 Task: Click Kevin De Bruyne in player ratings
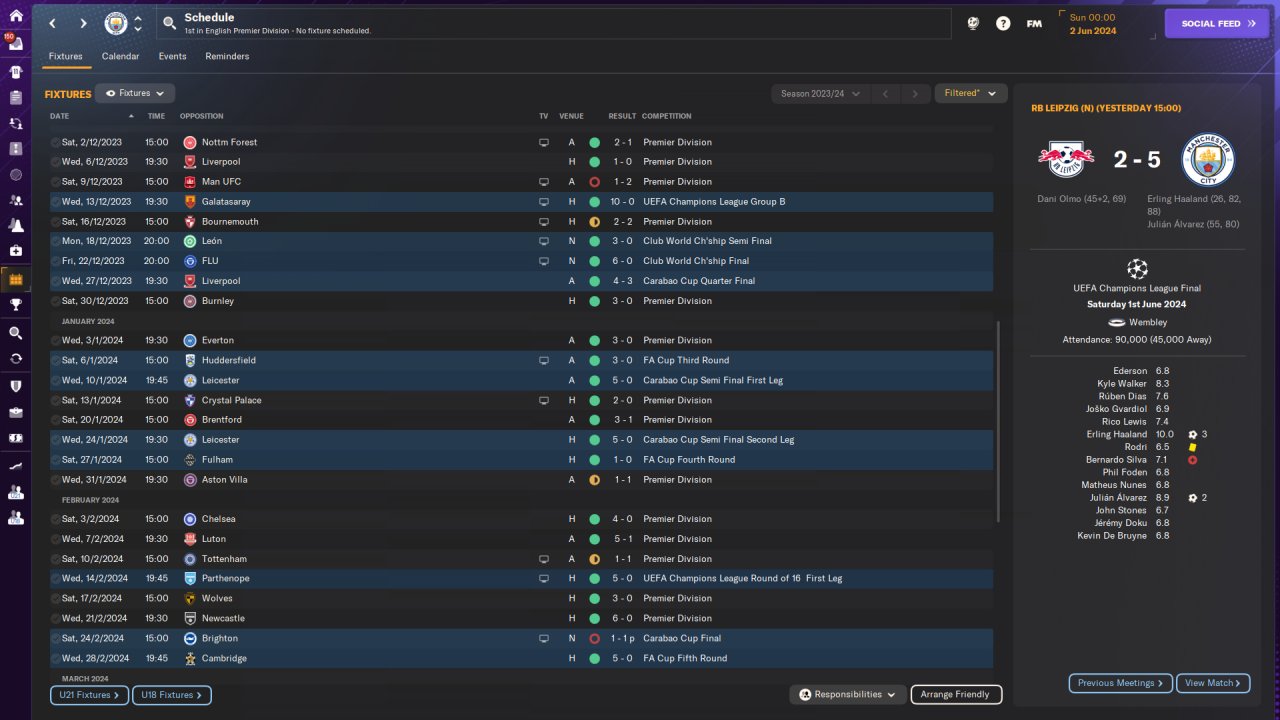click(x=1110, y=536)
